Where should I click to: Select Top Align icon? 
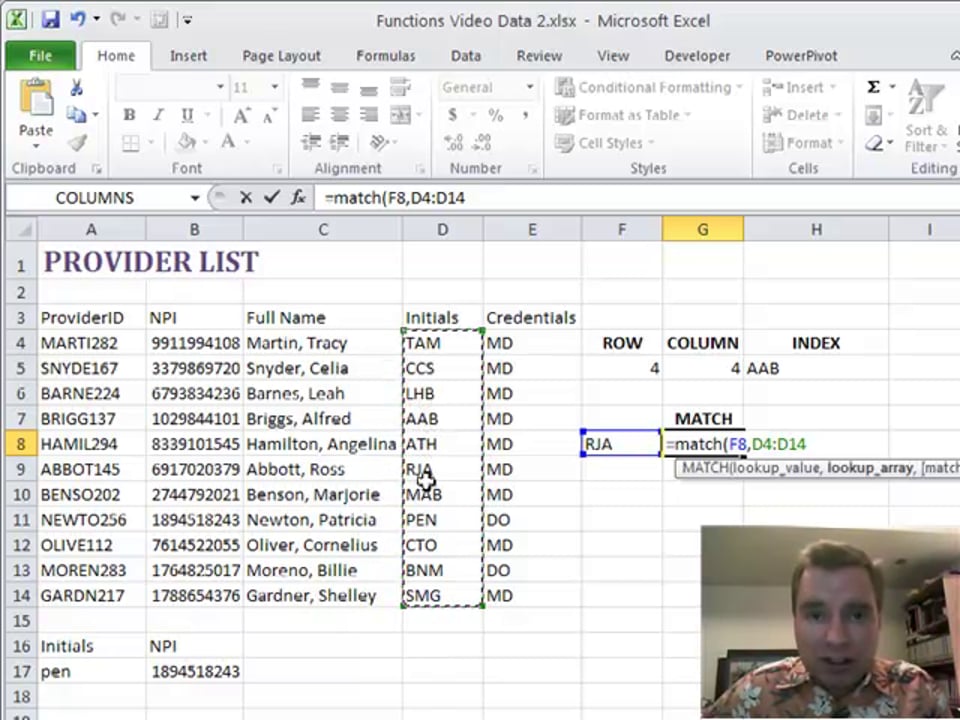click(x=310, y=86)
